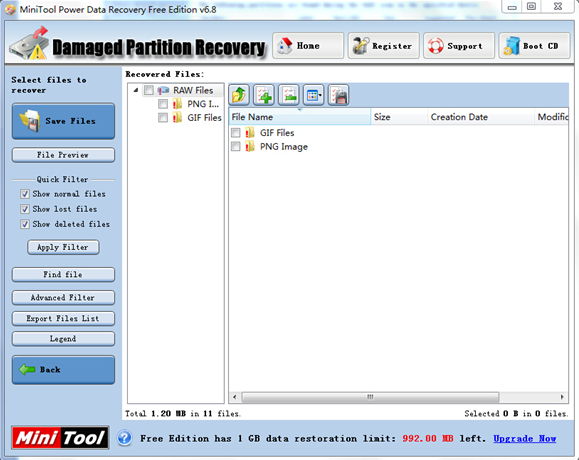Open the Advanced Filter button
The width and height of the screenshot is (579, 460).
pos(63,298)
